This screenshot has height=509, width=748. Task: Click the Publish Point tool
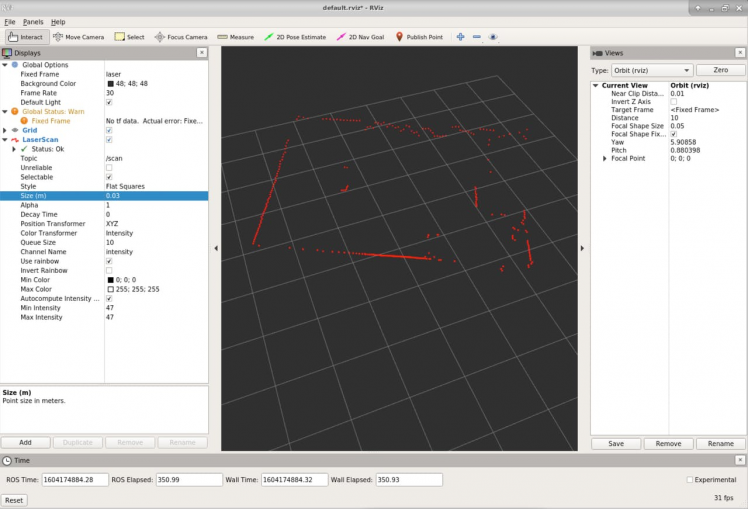click(419, 37)
